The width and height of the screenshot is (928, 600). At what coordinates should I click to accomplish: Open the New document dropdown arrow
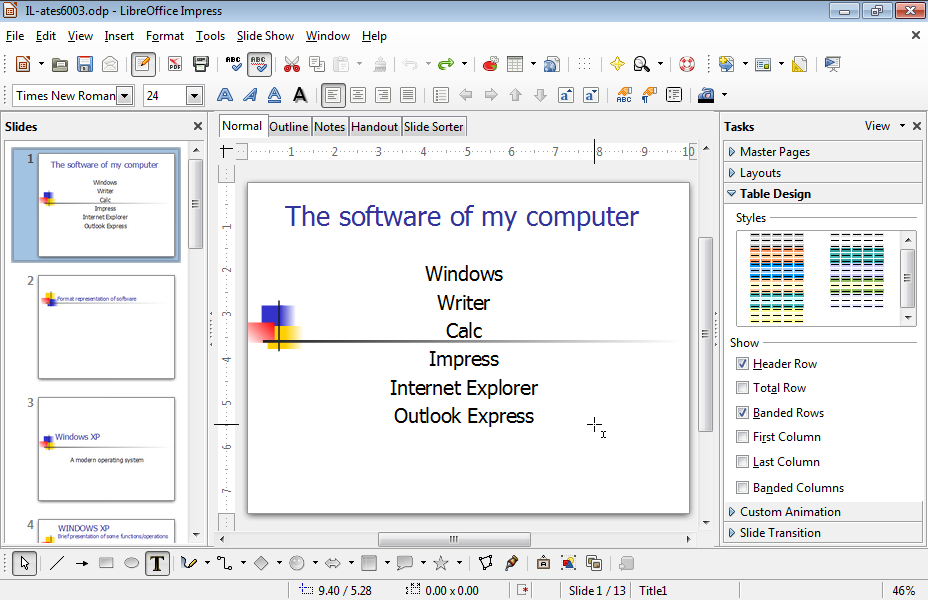41,64
